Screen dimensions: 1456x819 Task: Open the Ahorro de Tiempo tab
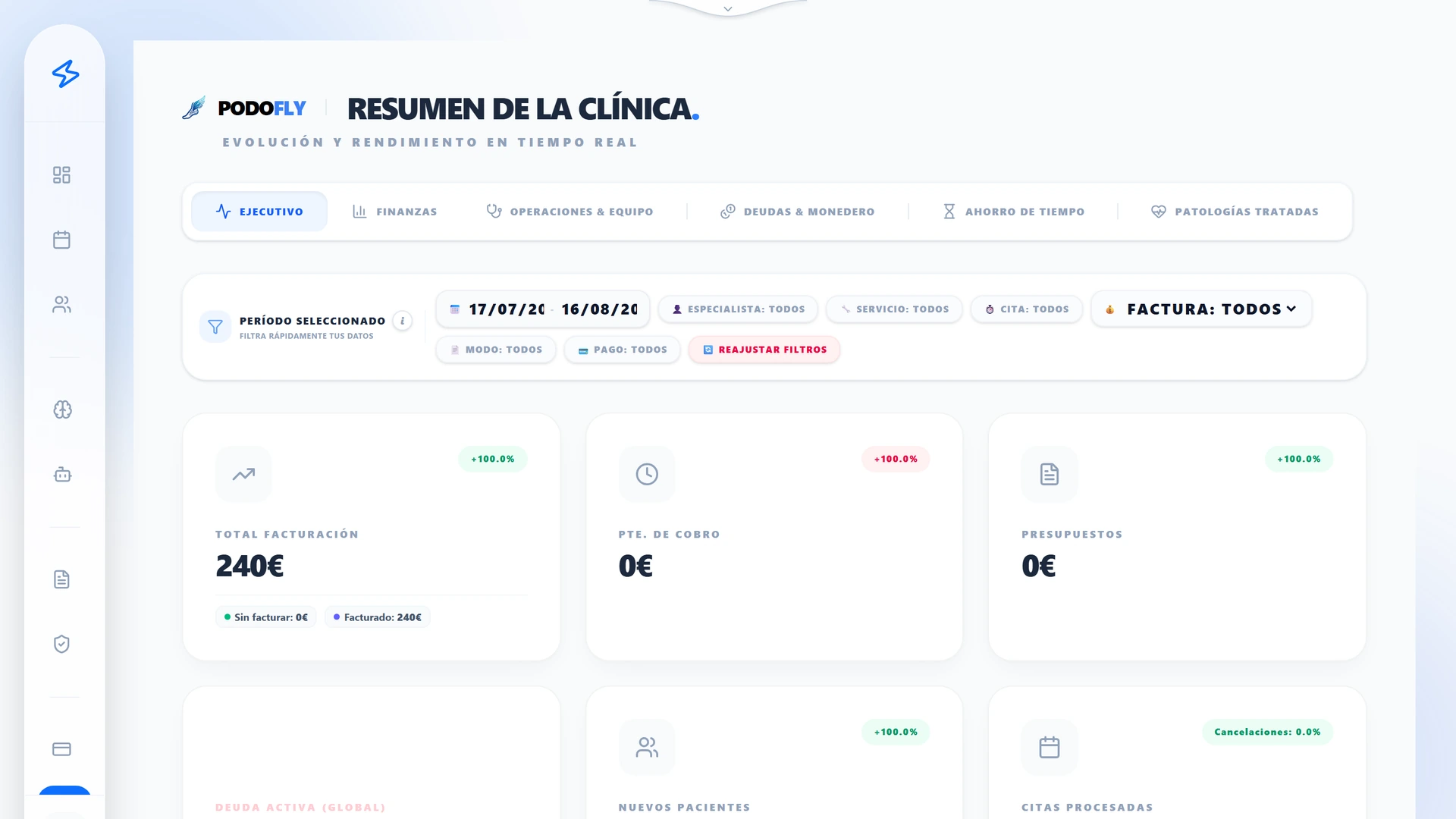[1013, 212]
